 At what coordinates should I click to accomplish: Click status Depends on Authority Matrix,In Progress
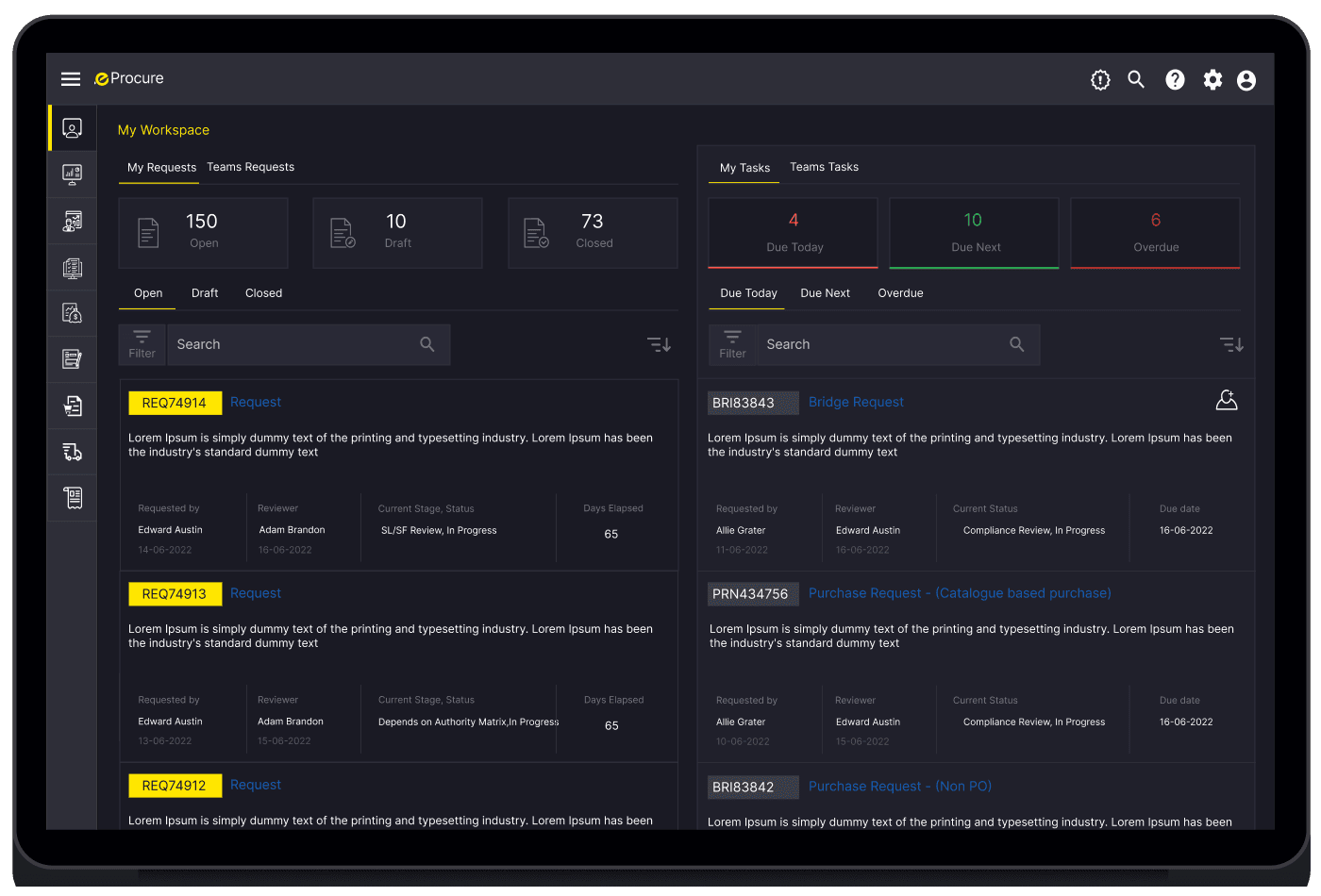(x=469, y=722)
